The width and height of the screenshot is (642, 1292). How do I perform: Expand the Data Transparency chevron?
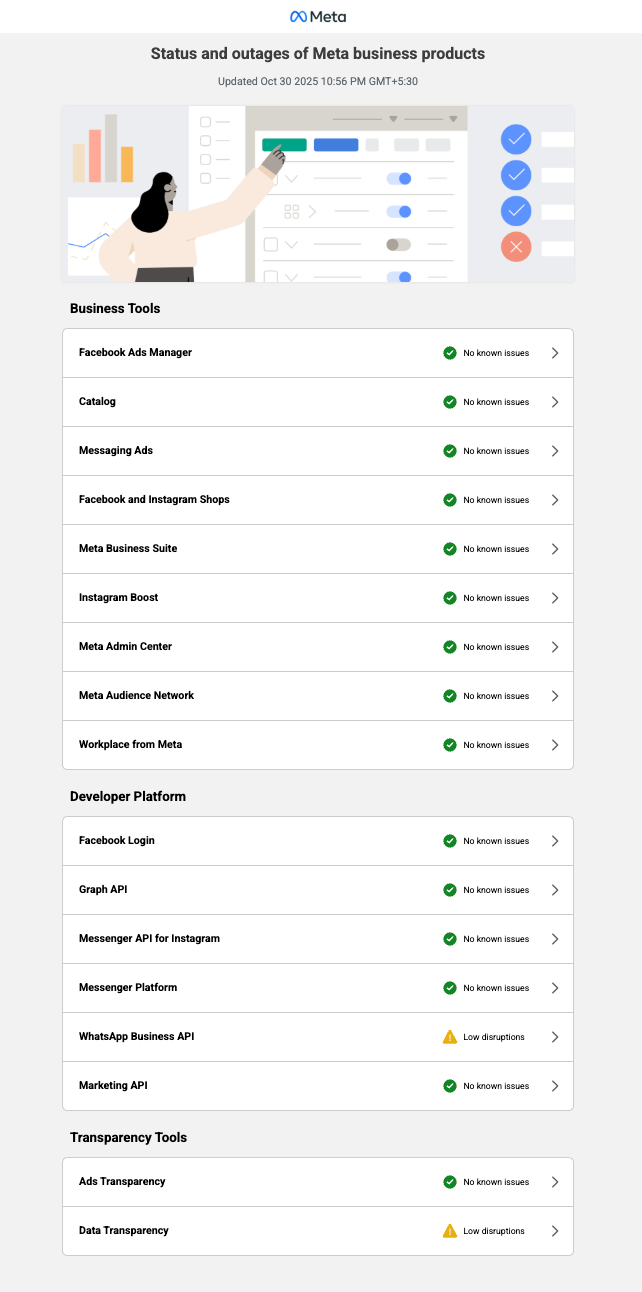coord(555,1231)
